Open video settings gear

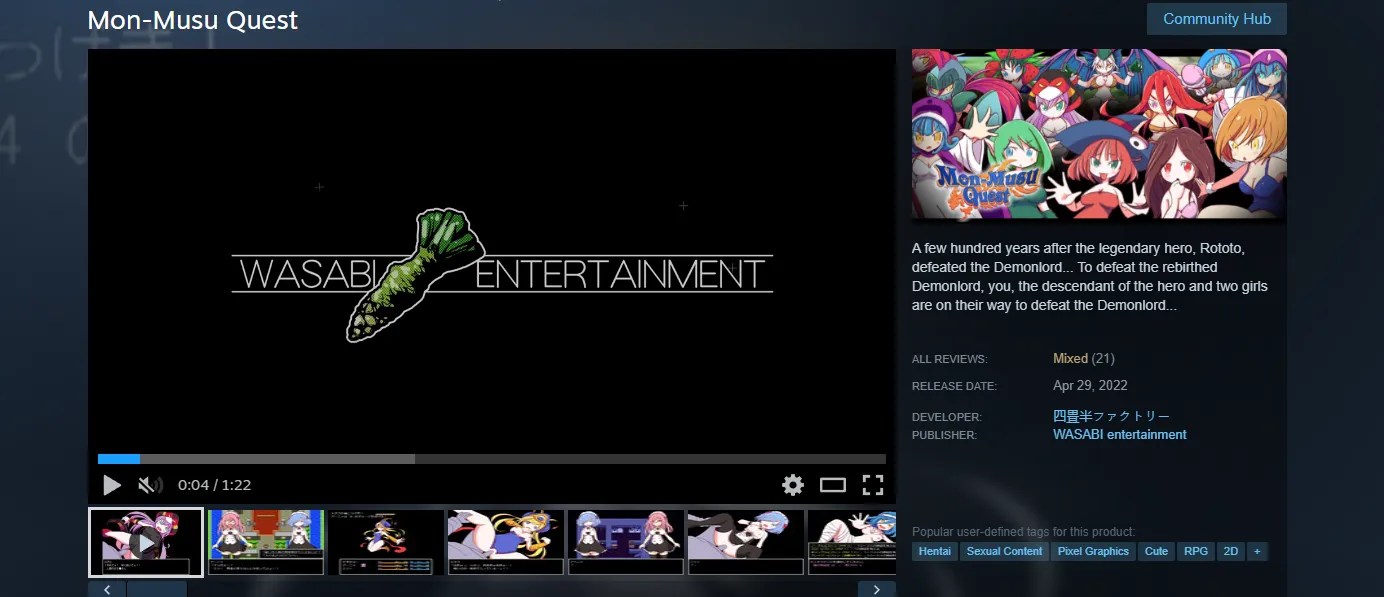tap(793, 485)
